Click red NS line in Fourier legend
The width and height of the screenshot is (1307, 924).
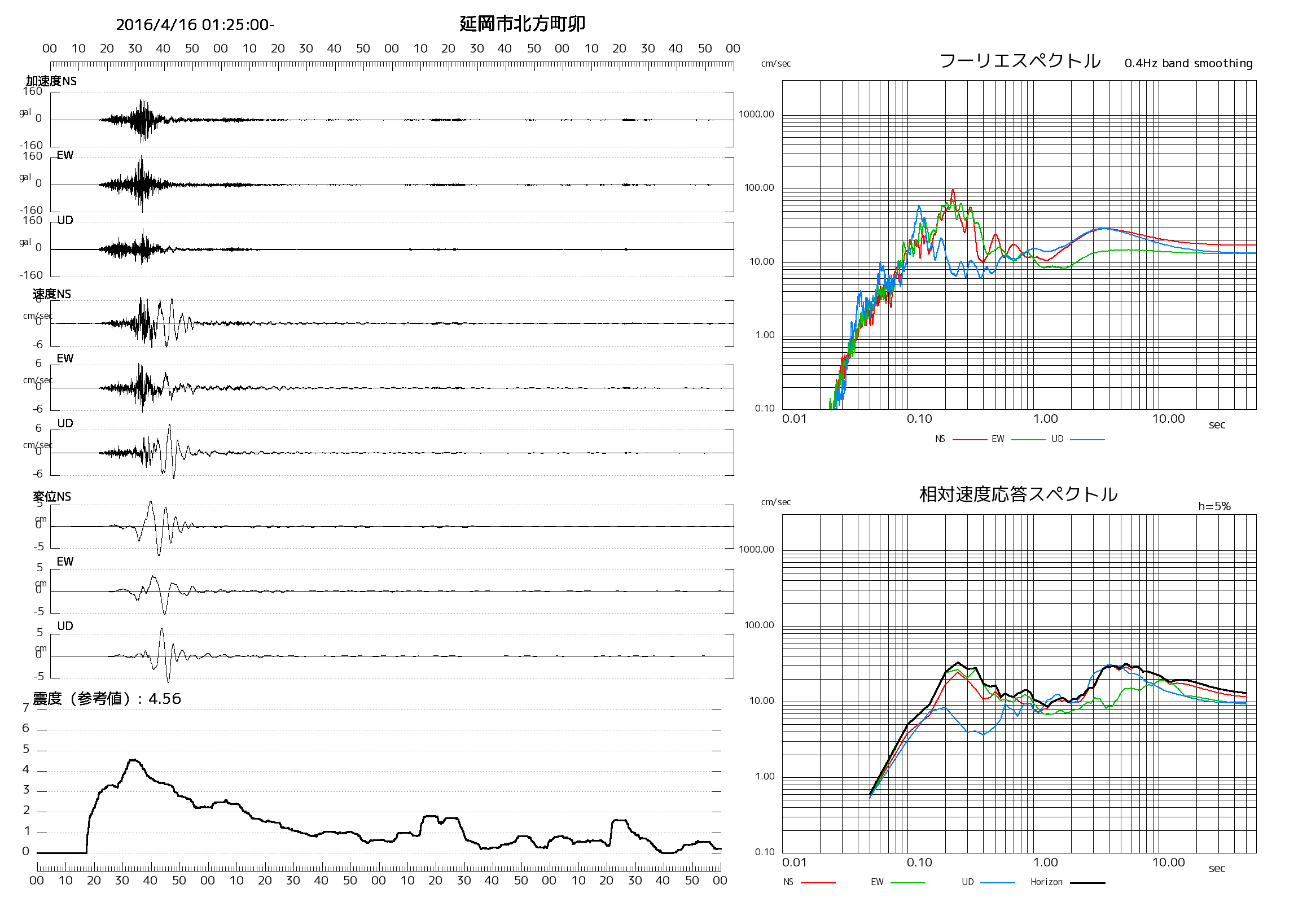pyautogui.click(x=970, y=440)
